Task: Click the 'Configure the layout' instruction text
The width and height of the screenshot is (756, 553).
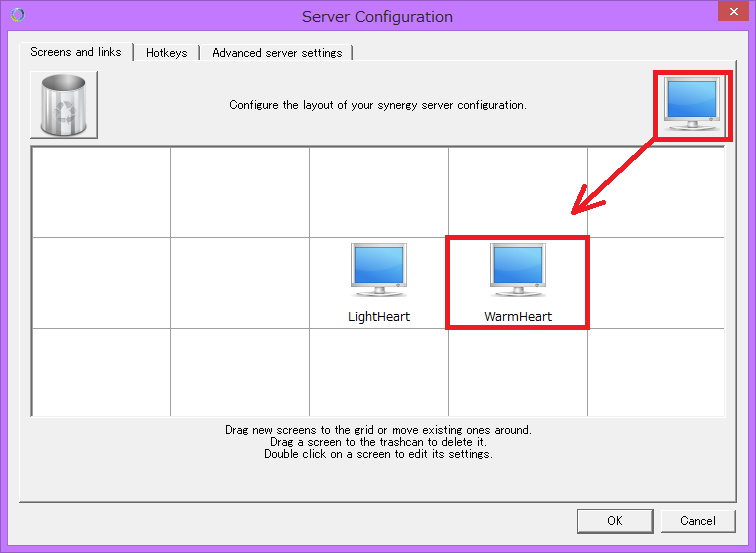Action: click(378, 105)
